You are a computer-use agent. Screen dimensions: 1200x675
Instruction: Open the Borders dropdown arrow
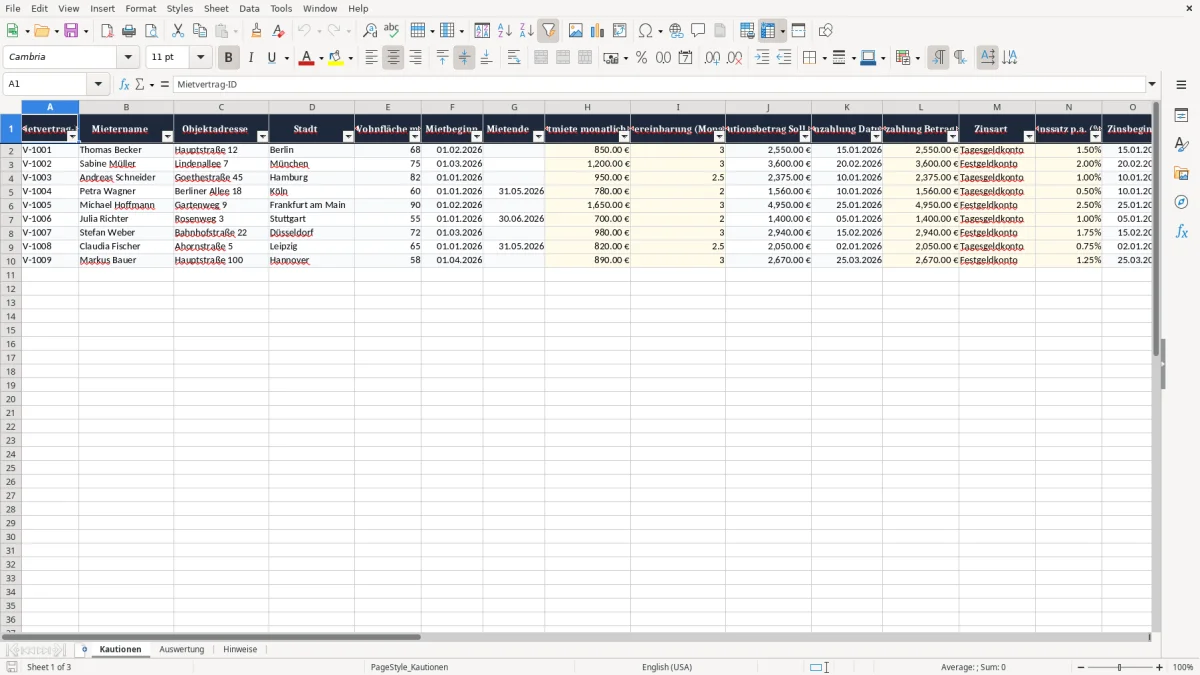[824, 58]
